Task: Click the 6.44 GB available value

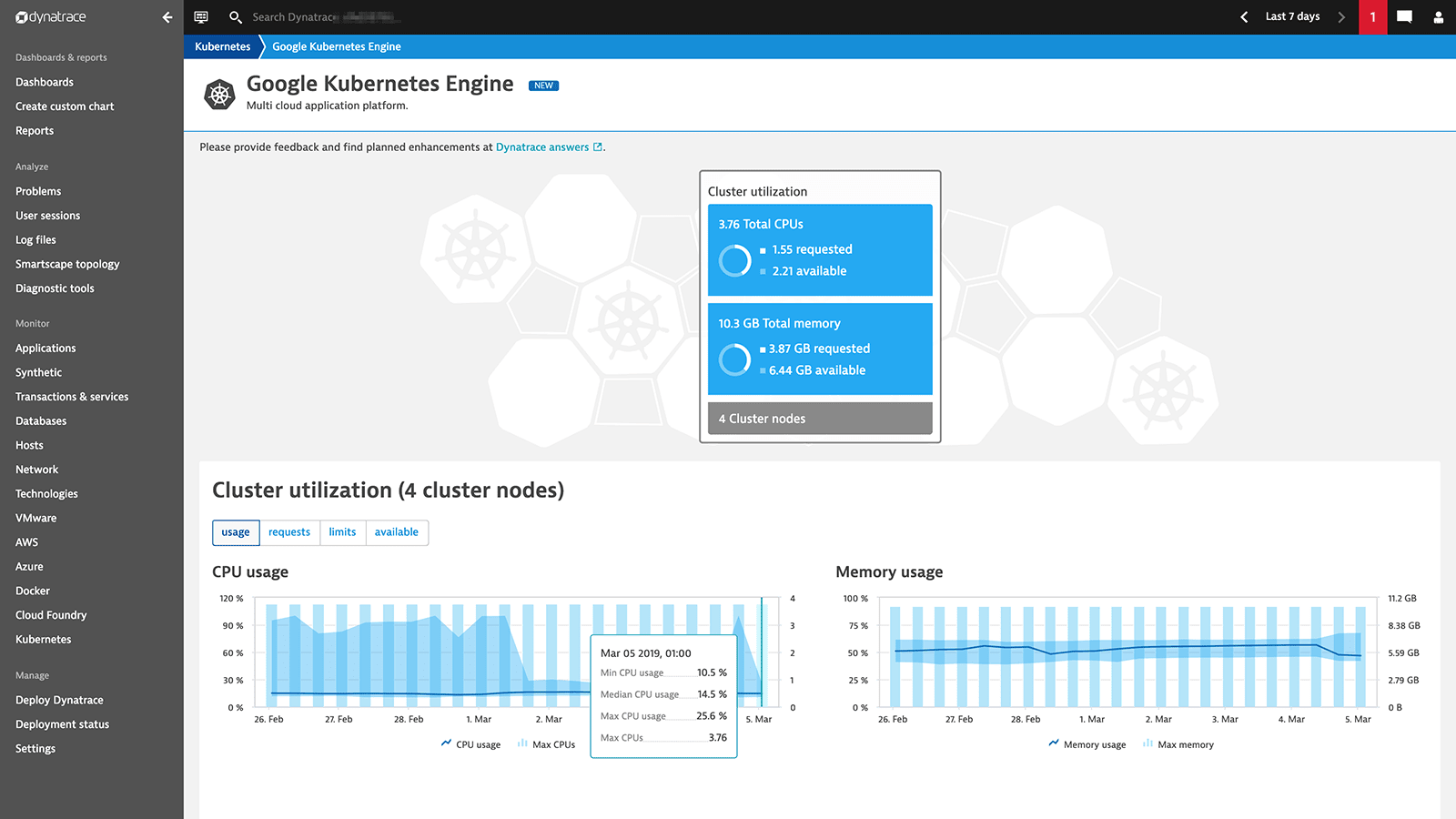Action: [817, 370]
